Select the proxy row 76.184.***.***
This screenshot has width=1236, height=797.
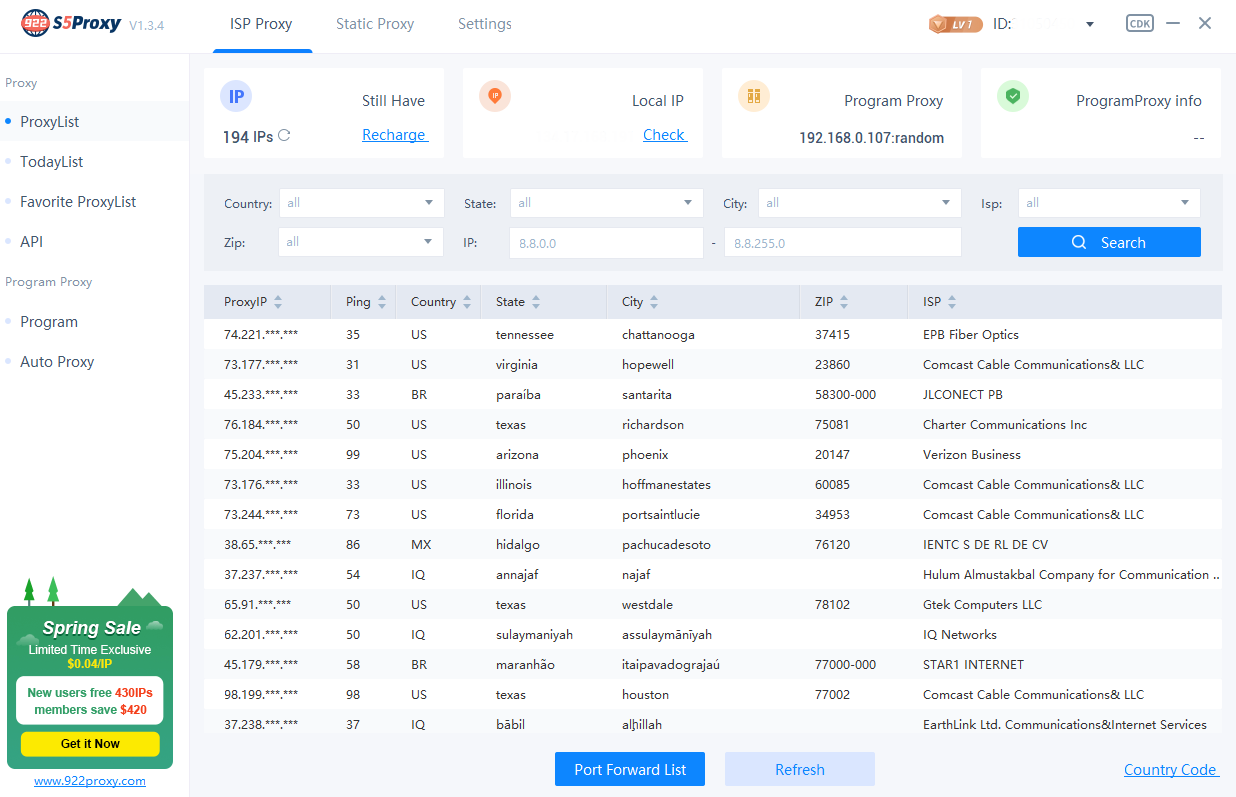[x=713, y=424]
